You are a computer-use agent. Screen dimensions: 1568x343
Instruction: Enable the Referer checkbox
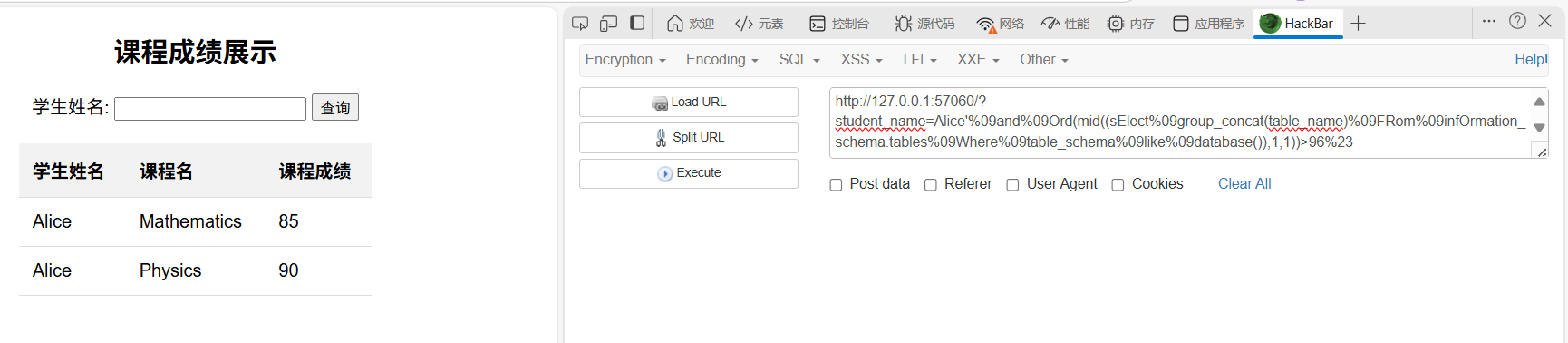pos(930,185)
